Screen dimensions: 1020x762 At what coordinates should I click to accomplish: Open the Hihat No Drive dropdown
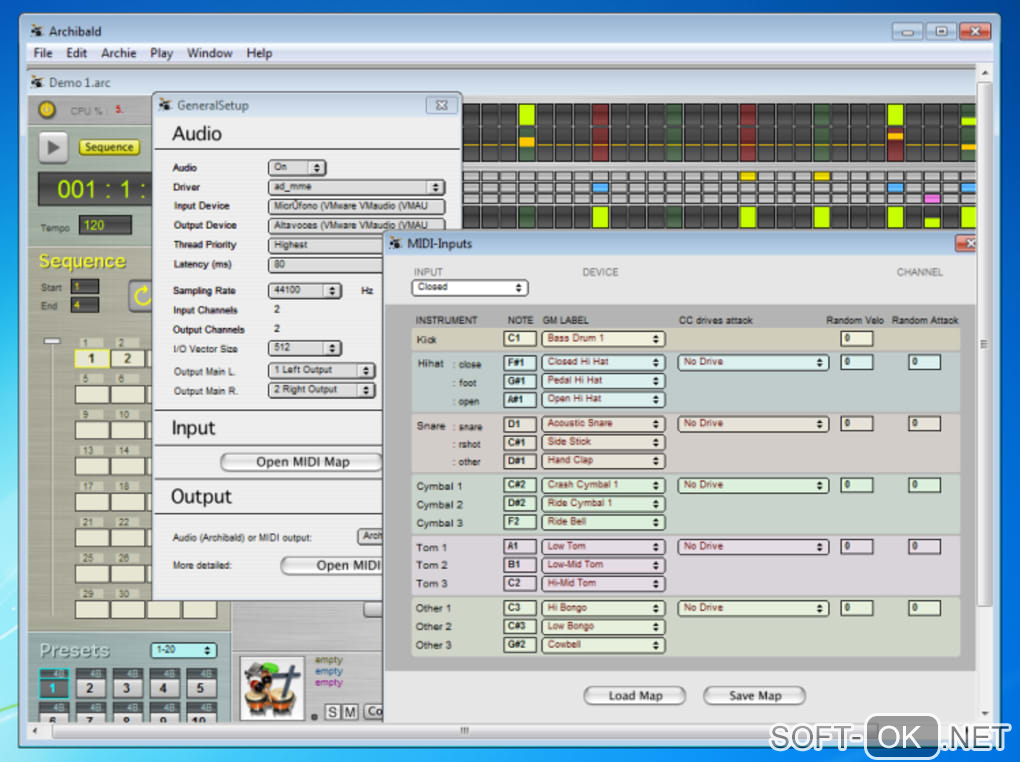point(753,362)
